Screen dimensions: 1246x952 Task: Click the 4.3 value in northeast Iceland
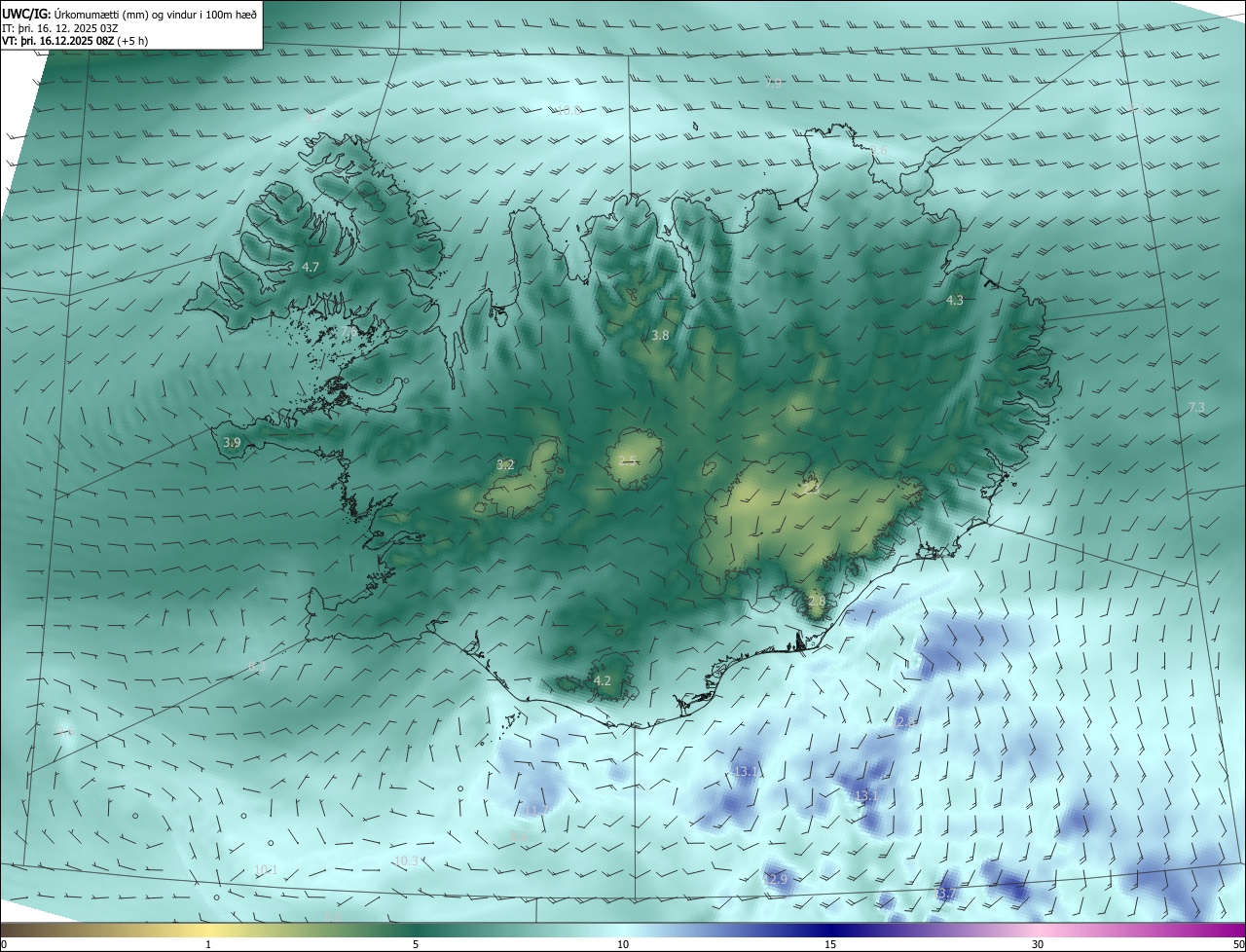(955, 301)
